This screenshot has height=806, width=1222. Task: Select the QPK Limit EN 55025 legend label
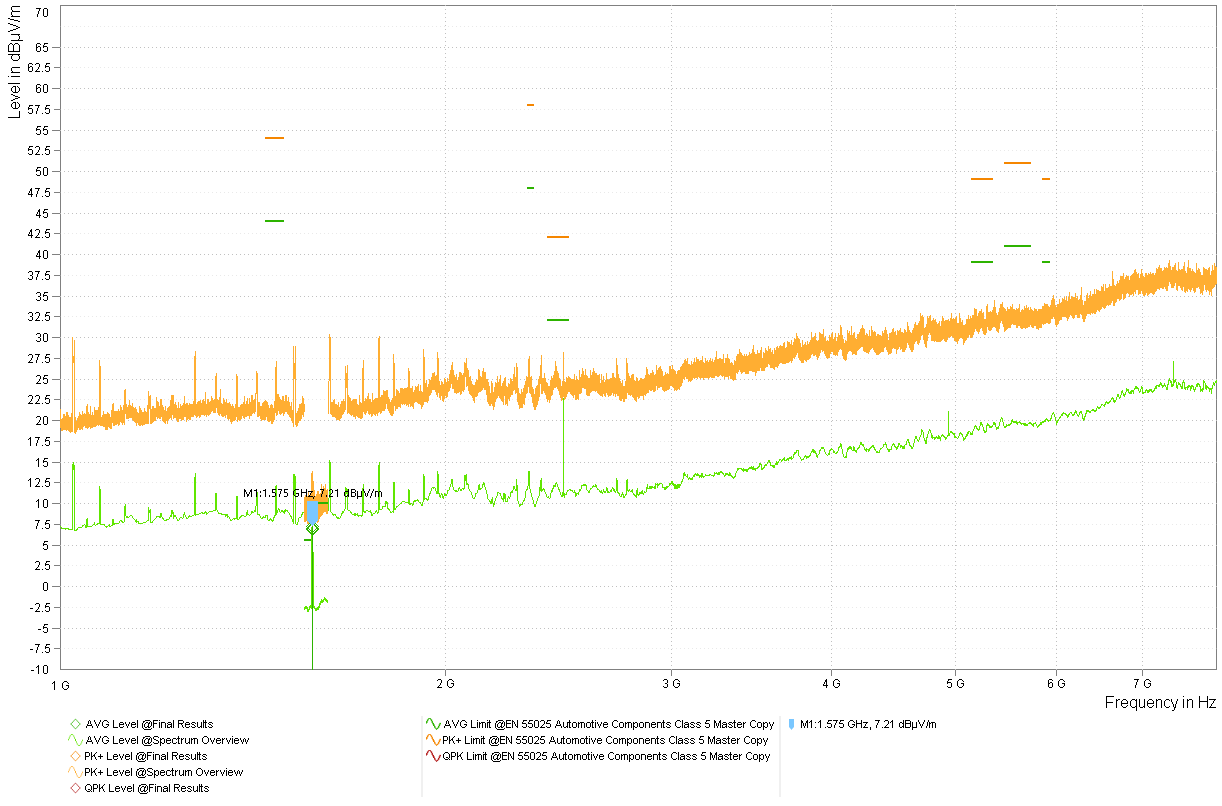point(606,756)
